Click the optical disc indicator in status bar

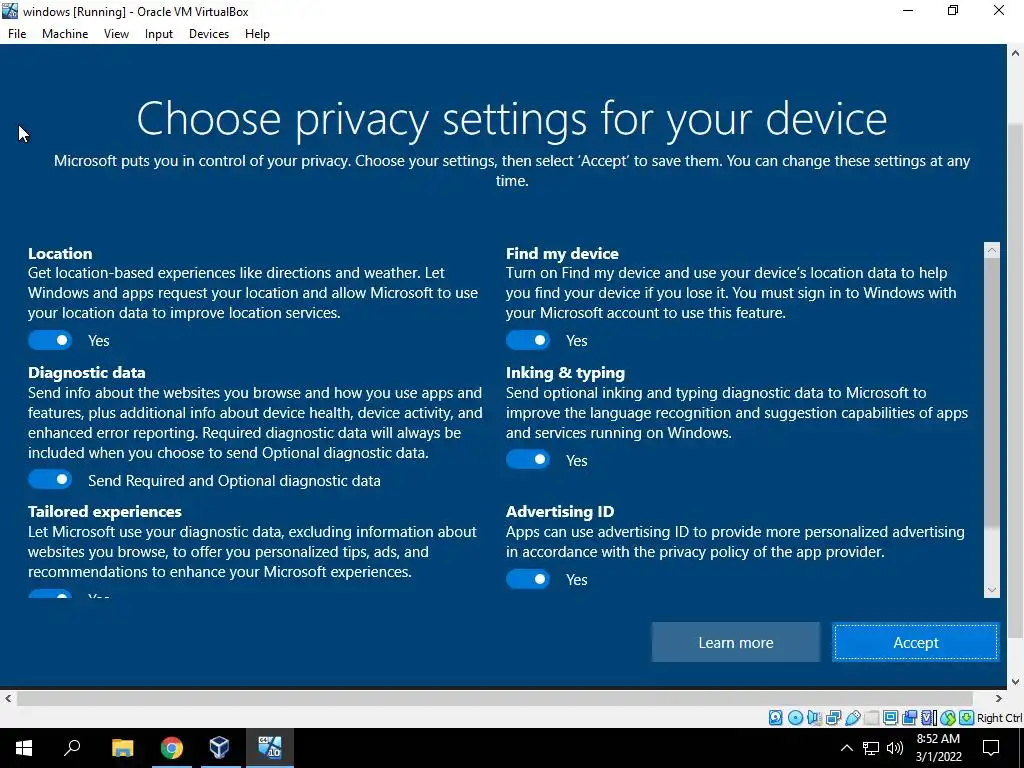(795, 718)
